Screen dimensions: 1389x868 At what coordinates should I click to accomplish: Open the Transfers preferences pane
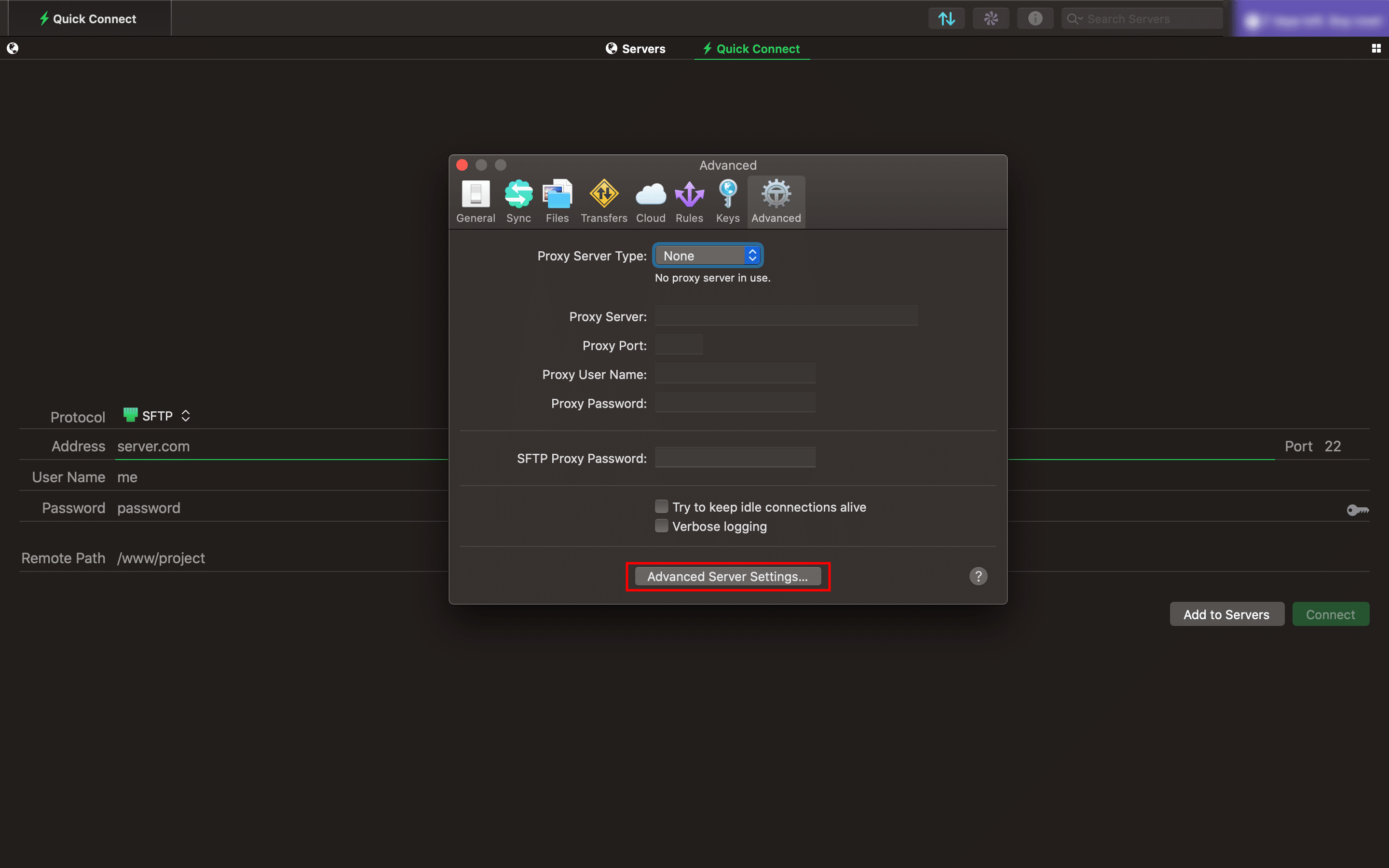point(604,202)
